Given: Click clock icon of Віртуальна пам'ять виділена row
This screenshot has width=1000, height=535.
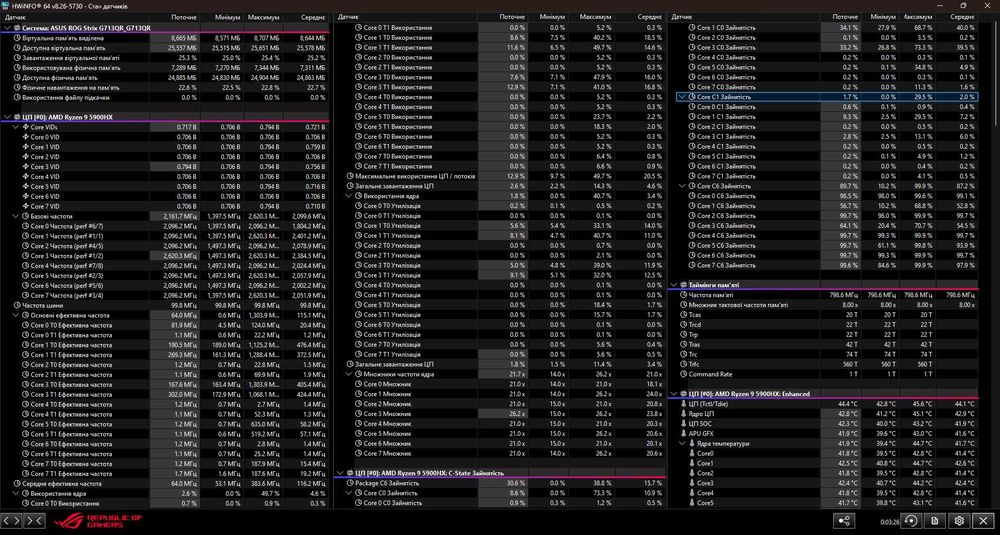Looking at the screenshot, I should pos(17,38).
